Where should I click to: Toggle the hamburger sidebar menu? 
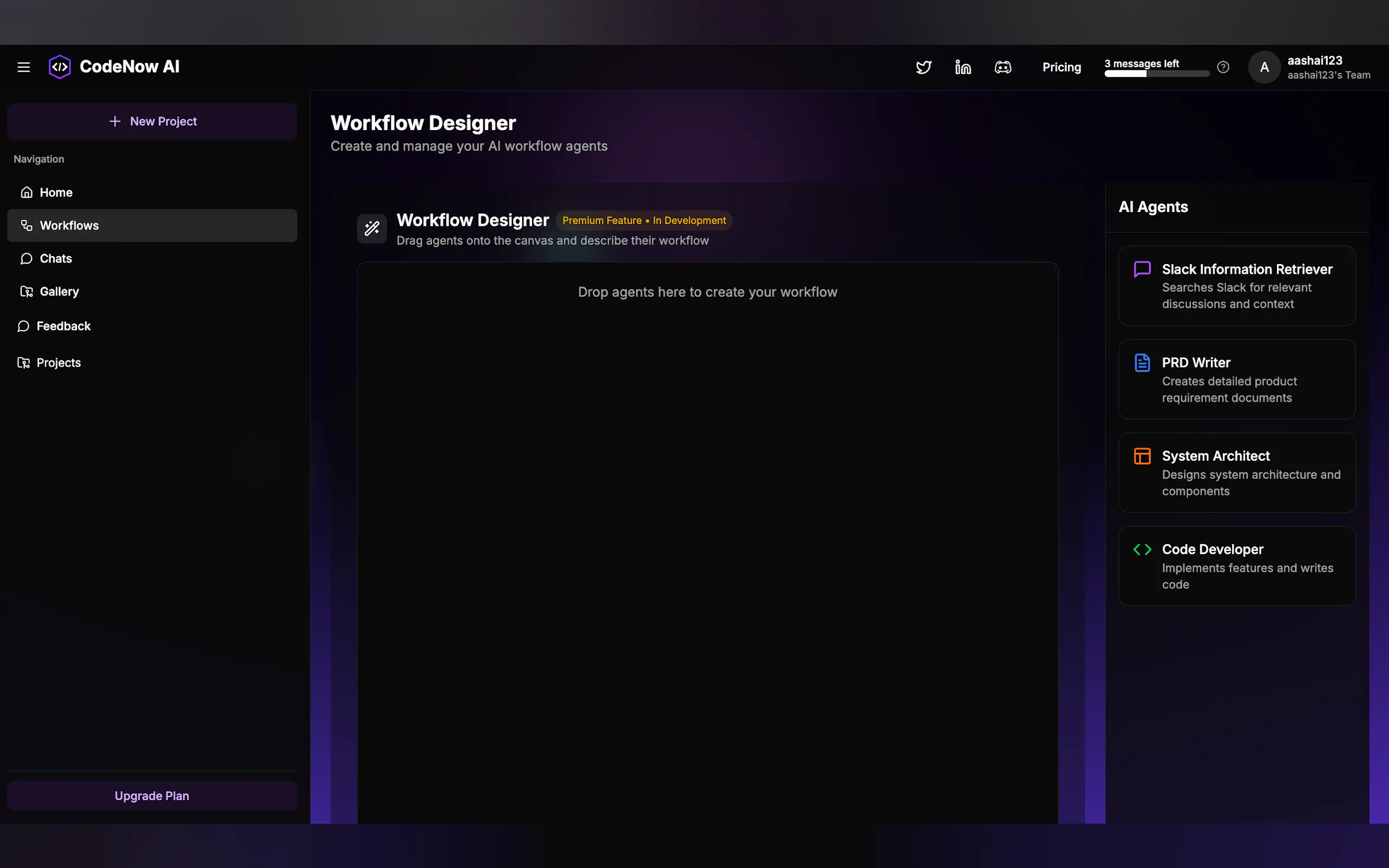(24, 67)
